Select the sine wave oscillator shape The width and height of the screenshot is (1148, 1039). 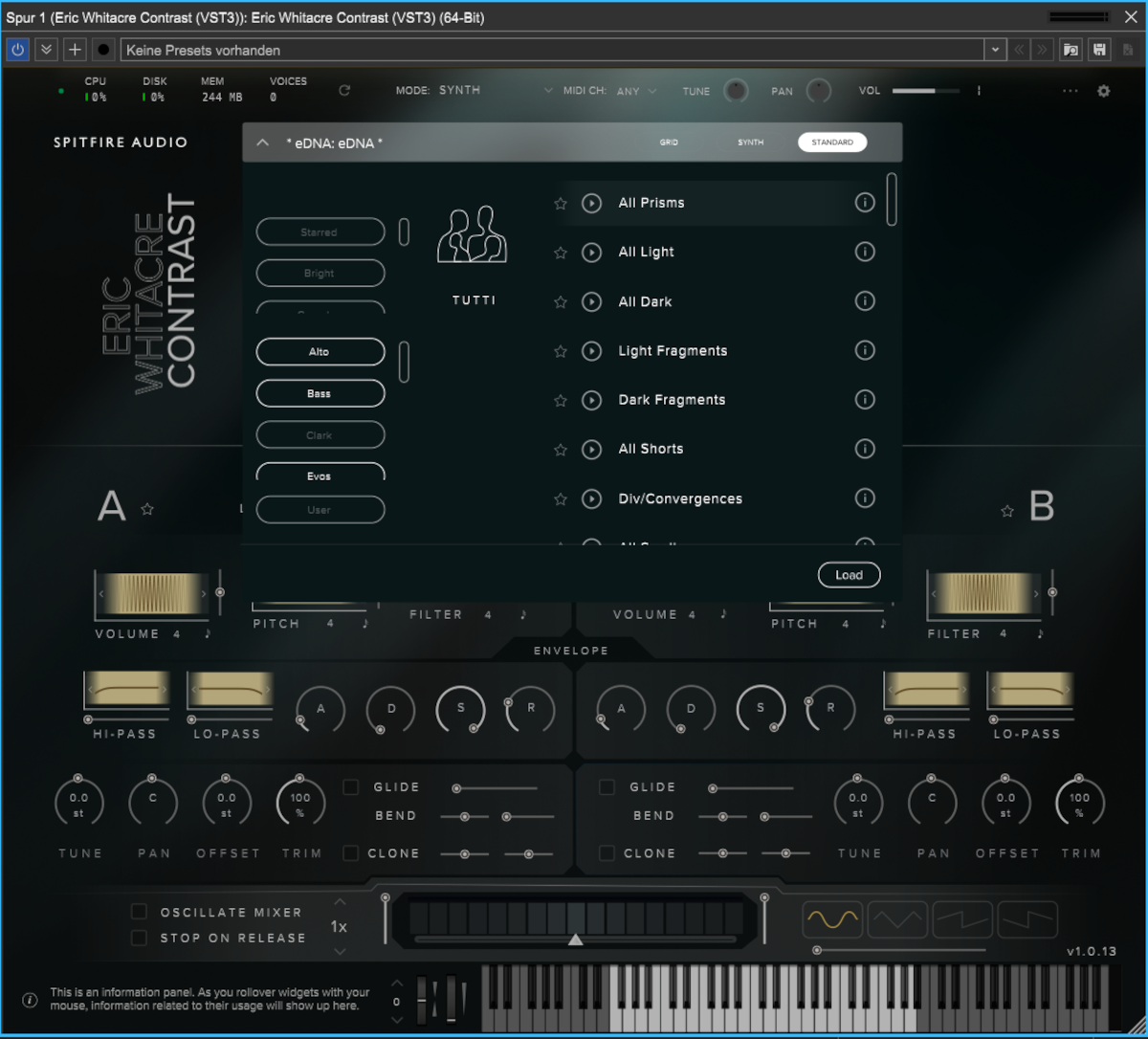point(832,920)
